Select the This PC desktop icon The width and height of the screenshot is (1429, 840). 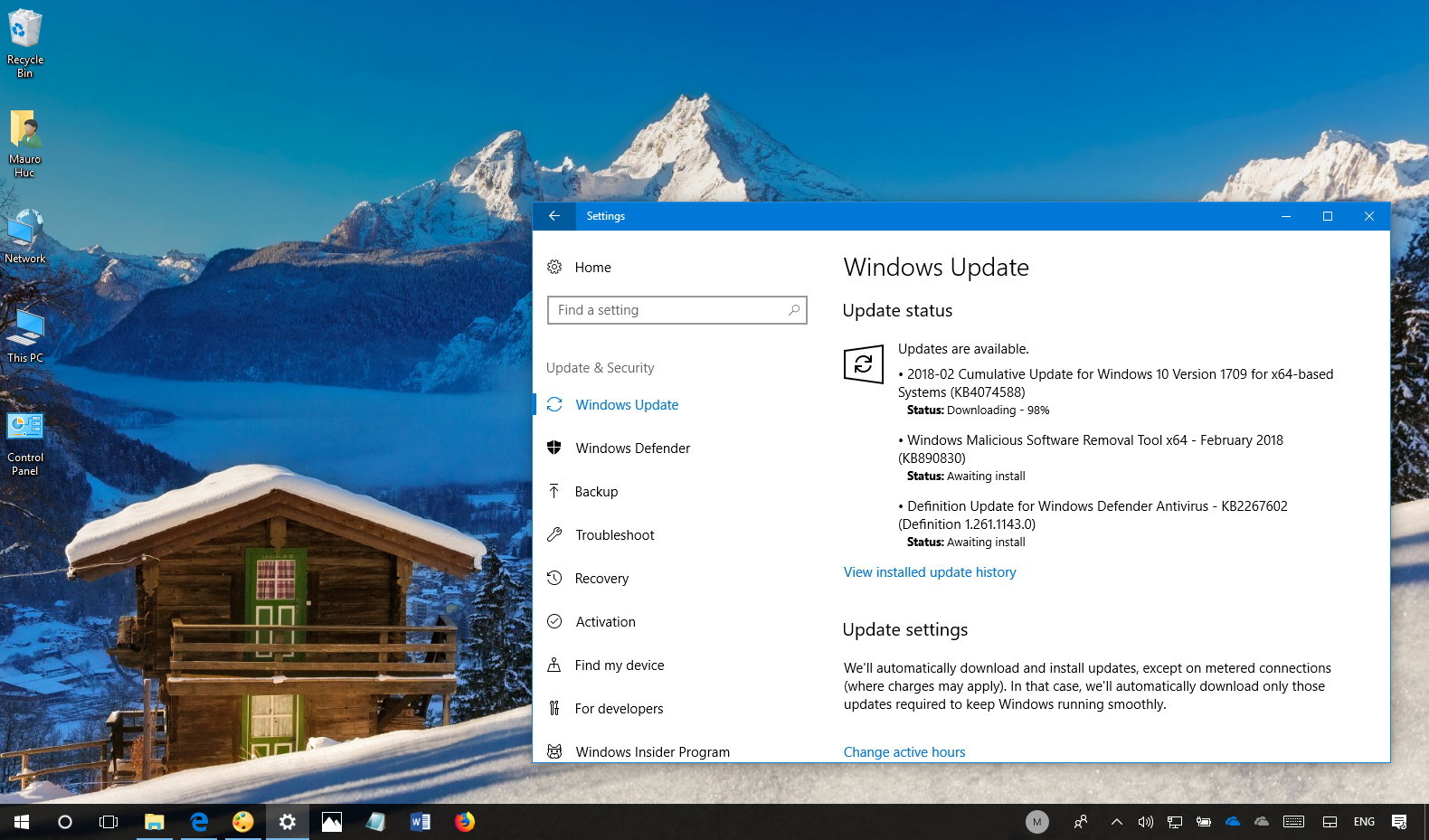[x=25, y=336]
